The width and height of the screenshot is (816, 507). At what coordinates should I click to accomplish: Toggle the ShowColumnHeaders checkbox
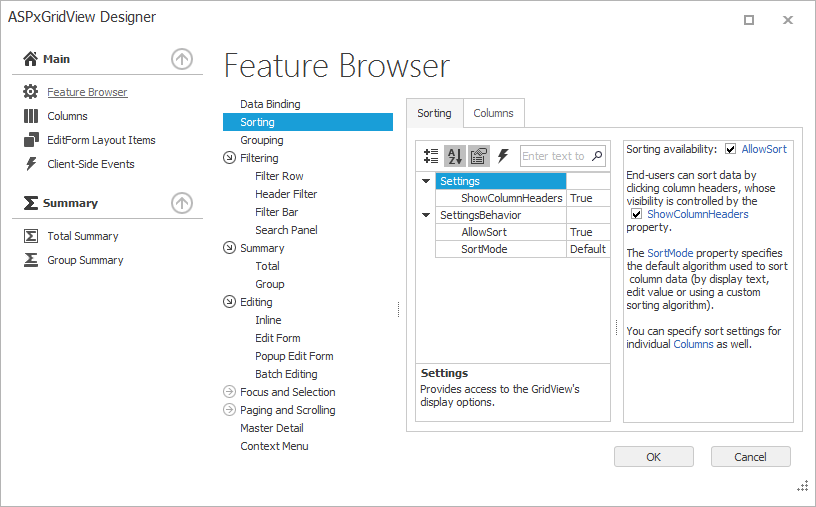[x=636, y=214]
